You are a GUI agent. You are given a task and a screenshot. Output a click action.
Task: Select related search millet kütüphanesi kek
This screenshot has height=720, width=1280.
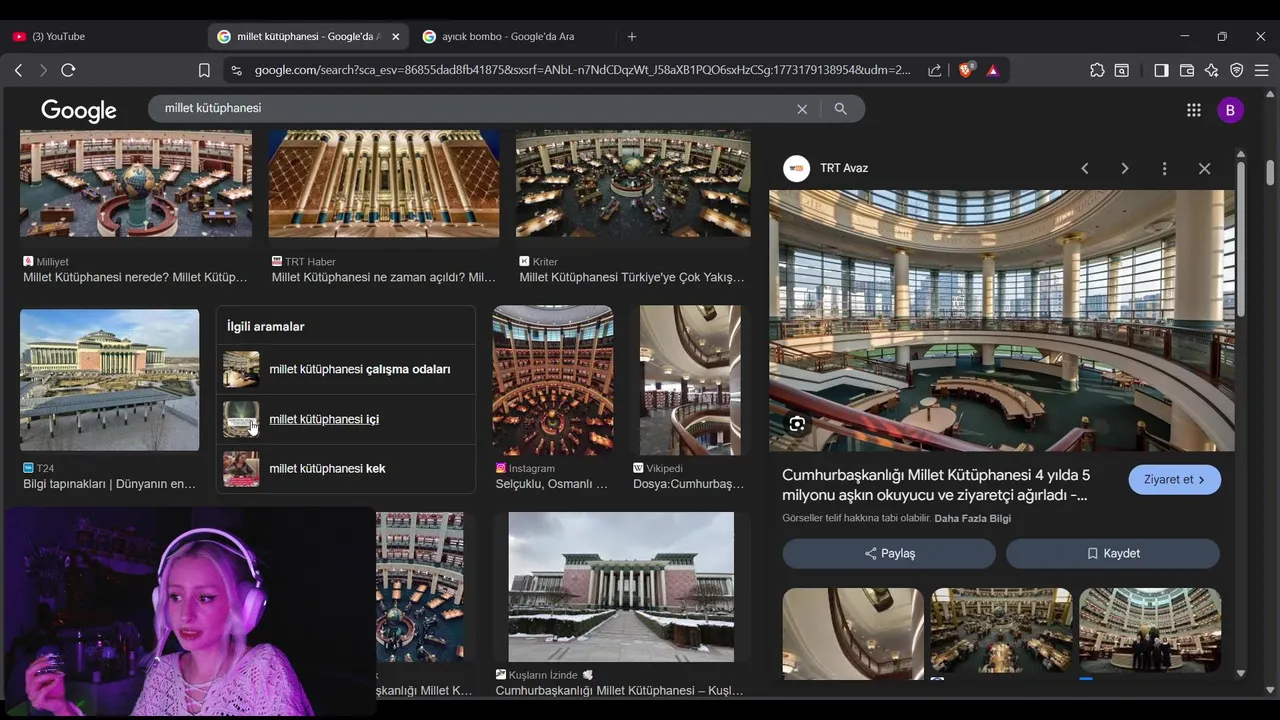pyautogui.click(x=346, y=468)
